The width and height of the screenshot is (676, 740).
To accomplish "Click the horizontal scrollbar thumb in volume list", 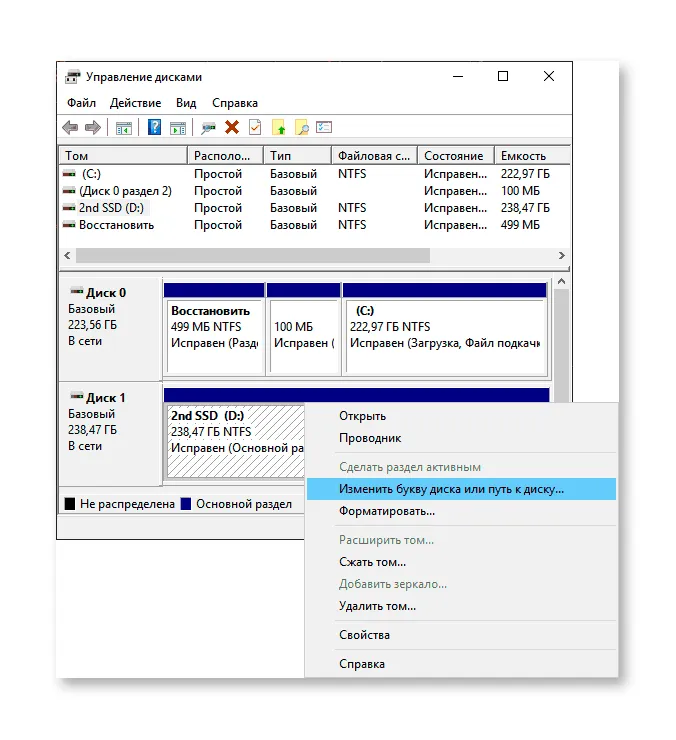I will [253, 255].
